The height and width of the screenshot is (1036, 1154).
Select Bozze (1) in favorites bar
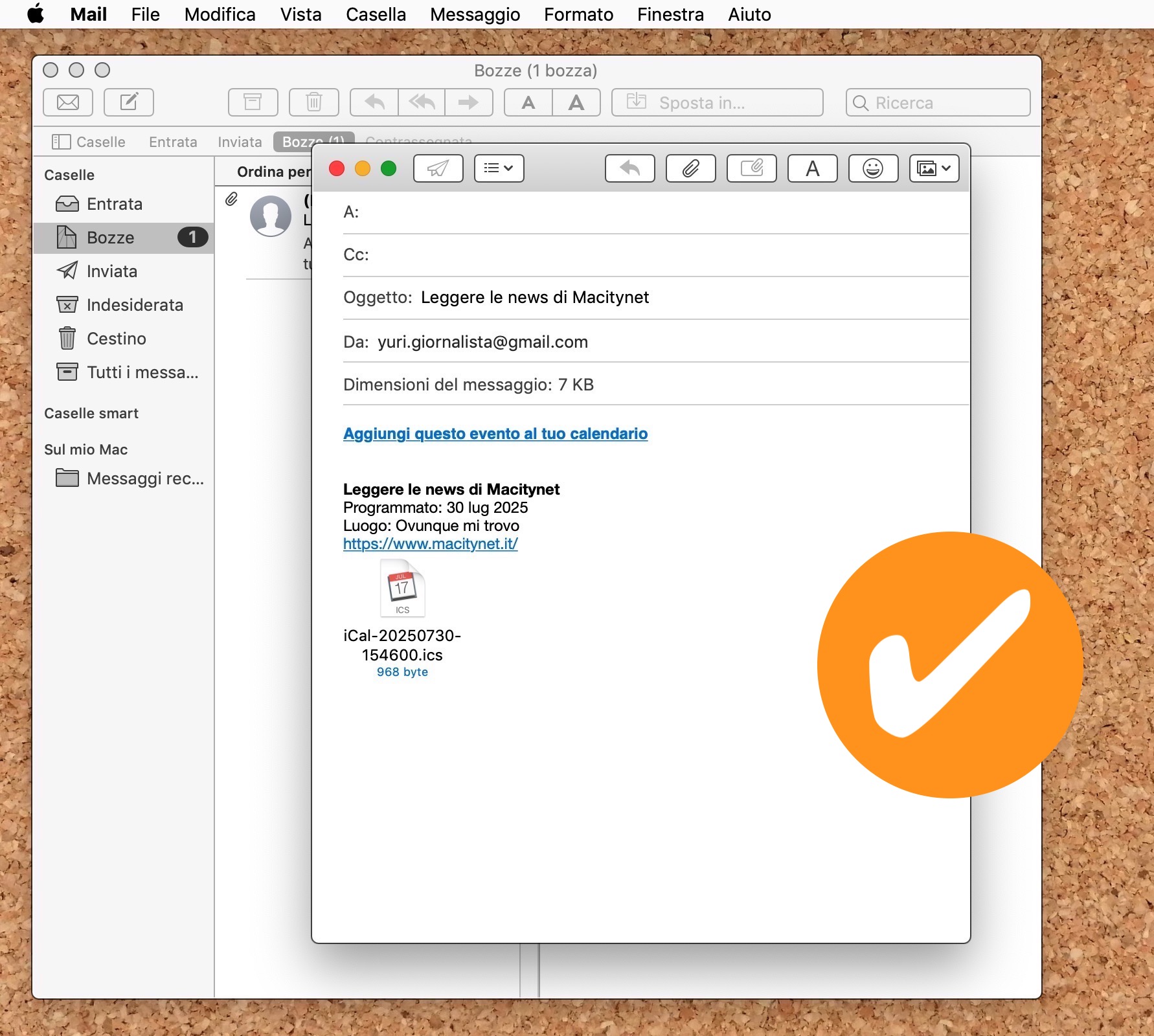tap(313, 141)
